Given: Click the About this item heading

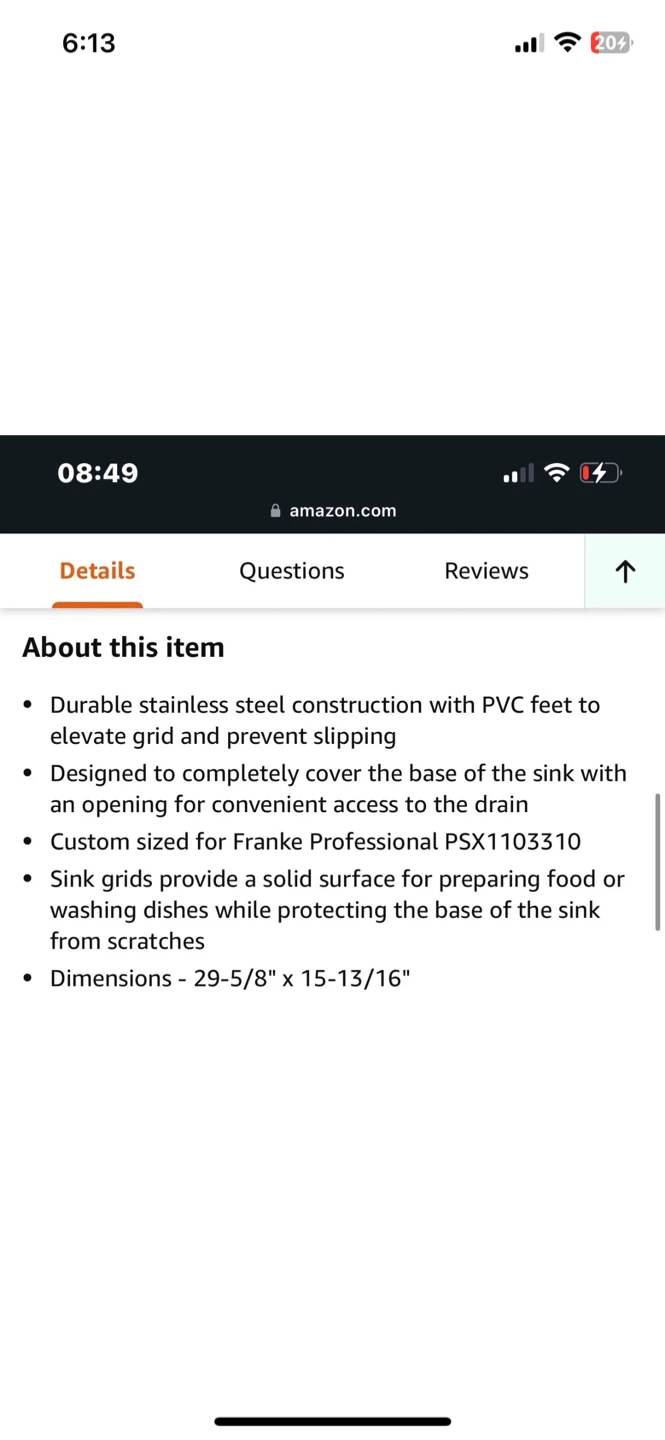Looking at the screenshot, I should 123,648.
